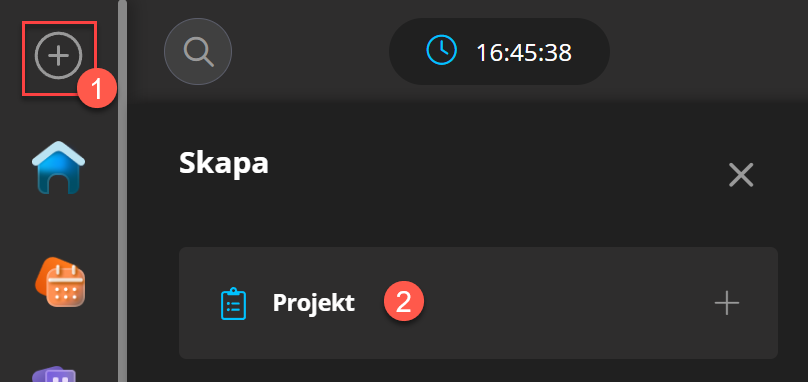Click the circled plus create icon
808x382 pixels.
(x=58, y=55)
